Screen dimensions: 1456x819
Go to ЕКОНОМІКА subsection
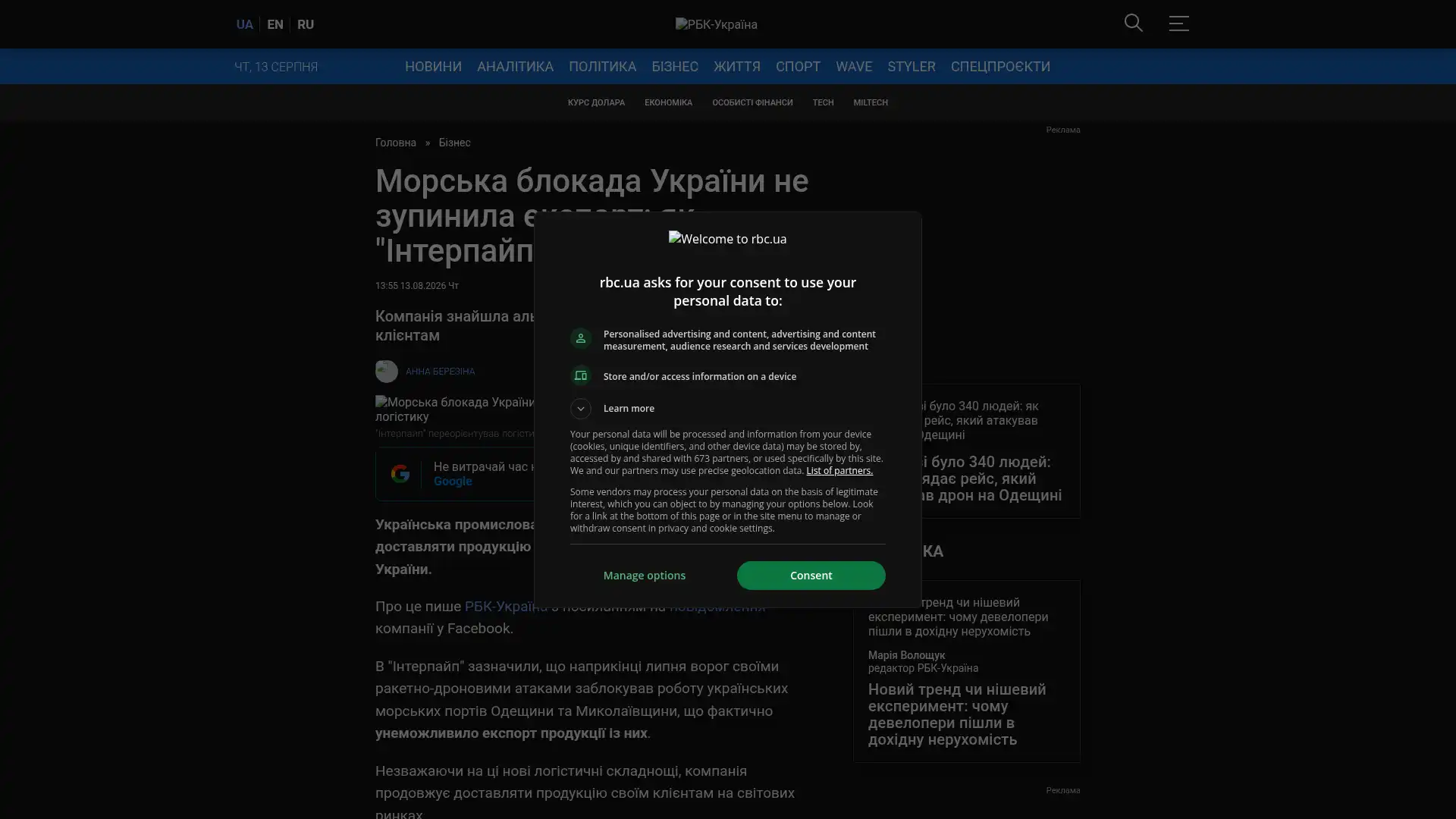point(668,102)
